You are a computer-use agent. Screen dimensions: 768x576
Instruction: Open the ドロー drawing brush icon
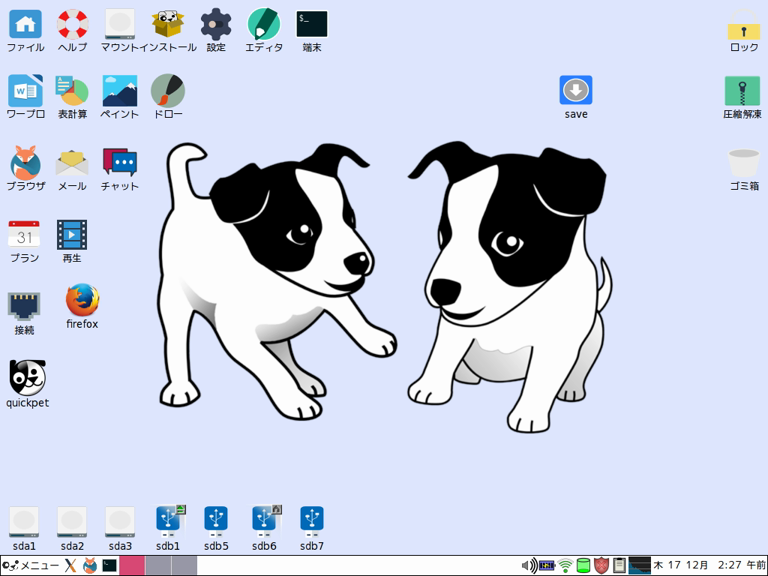(x=168, y=91)
